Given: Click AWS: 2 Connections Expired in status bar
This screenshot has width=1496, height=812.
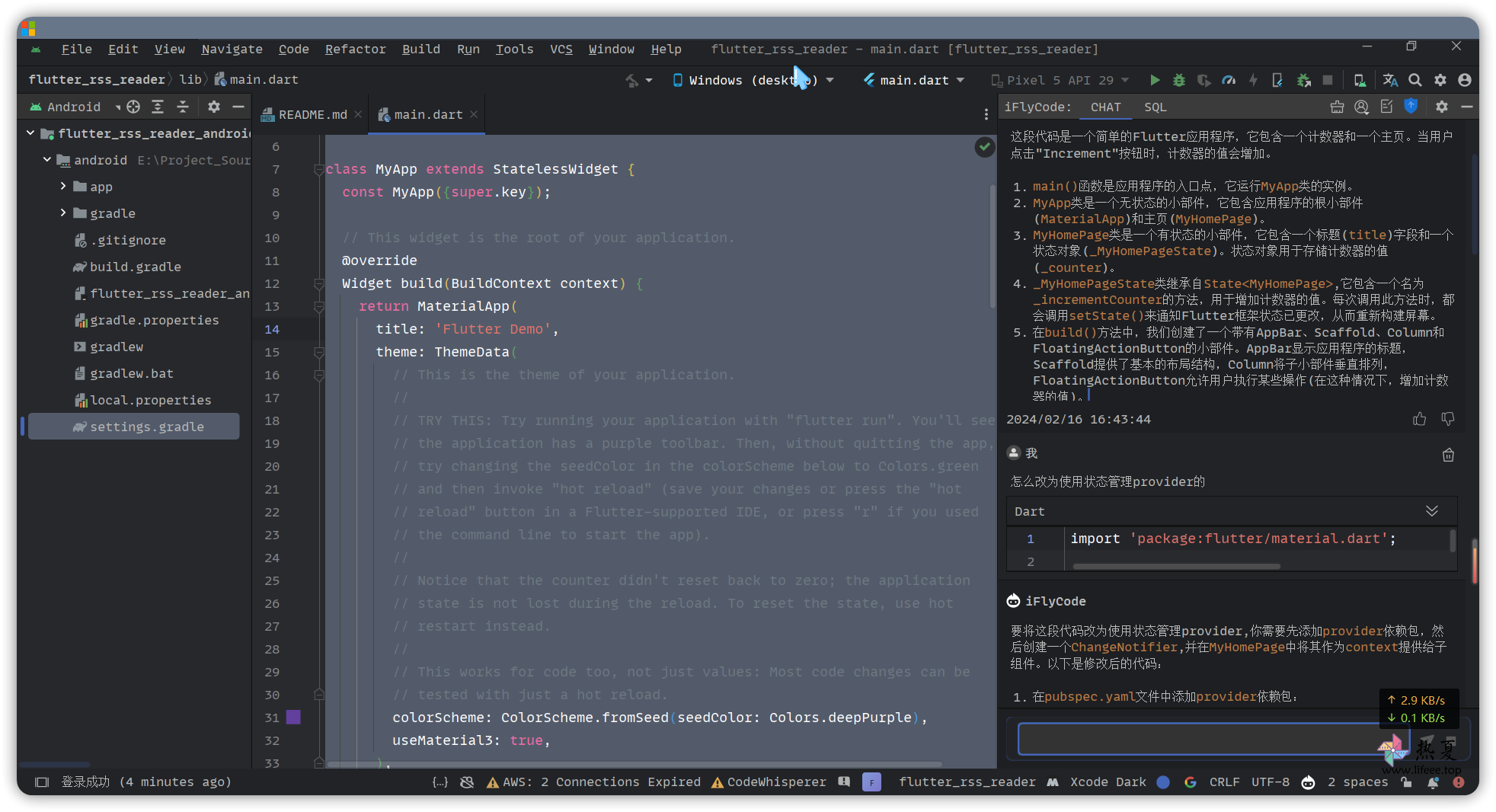Looking at the screenshot, I should 593,782.
